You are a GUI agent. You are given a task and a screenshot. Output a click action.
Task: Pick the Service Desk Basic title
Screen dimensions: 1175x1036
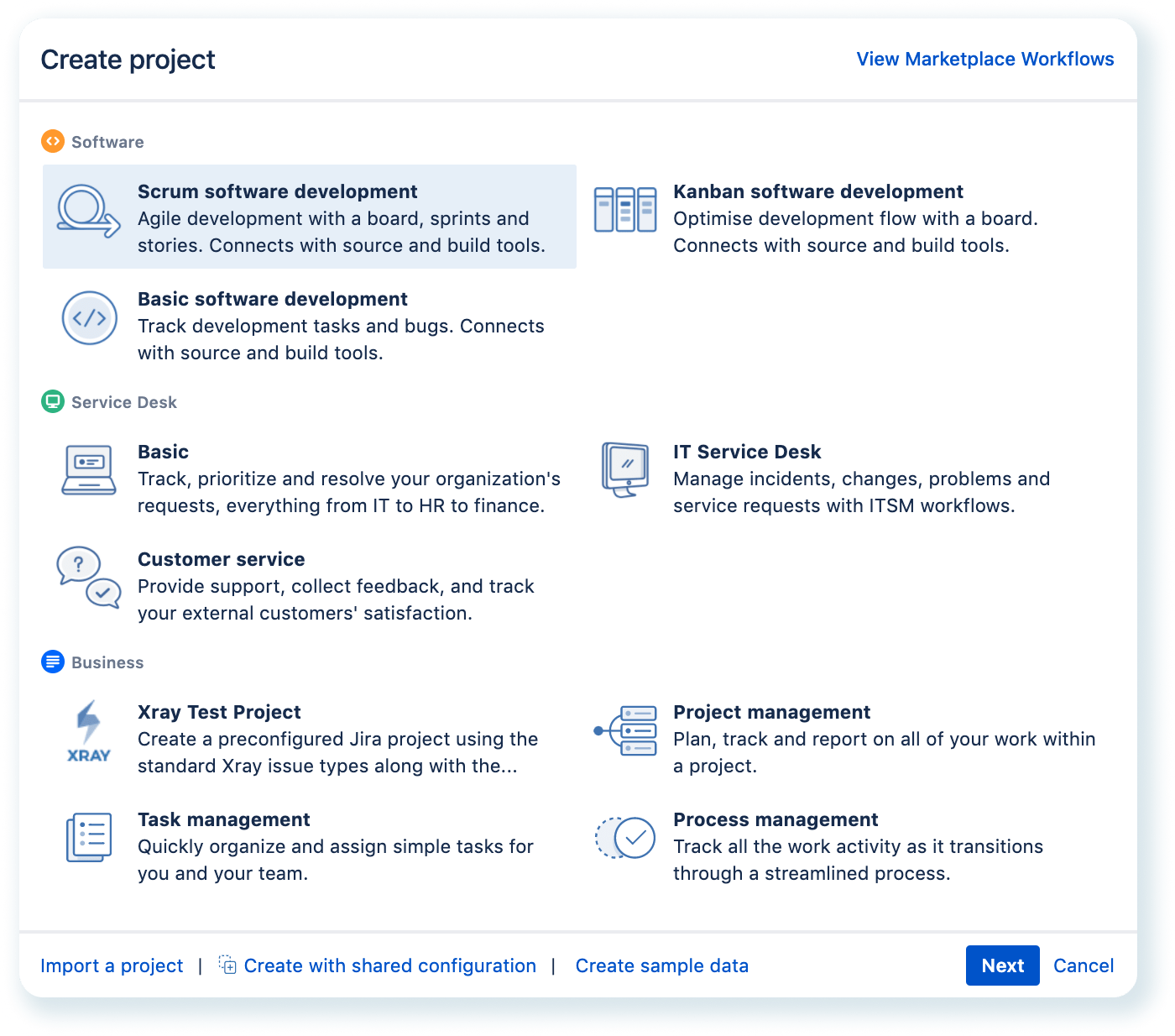click(163, 452)
